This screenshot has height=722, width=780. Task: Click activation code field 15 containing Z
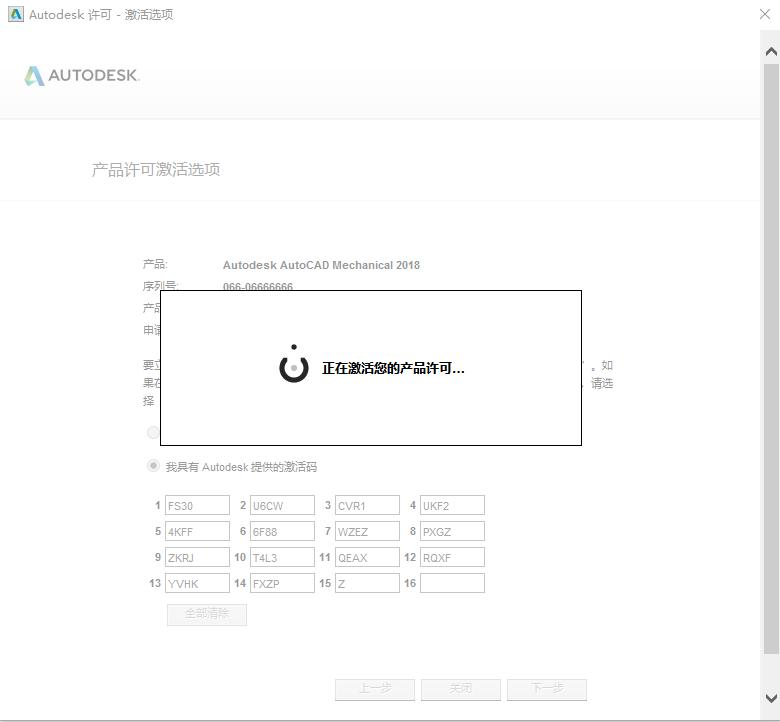tap(368, 583)
